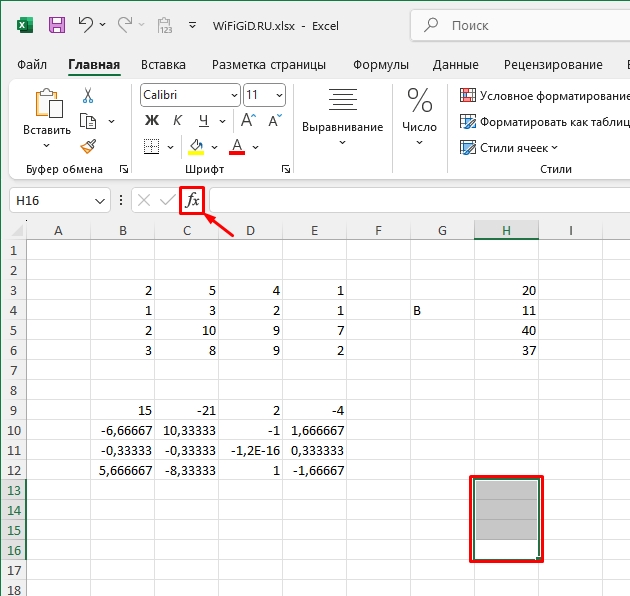Click the Select All corner triangle
Screen dimensions: 630x596
click(17, 230)
